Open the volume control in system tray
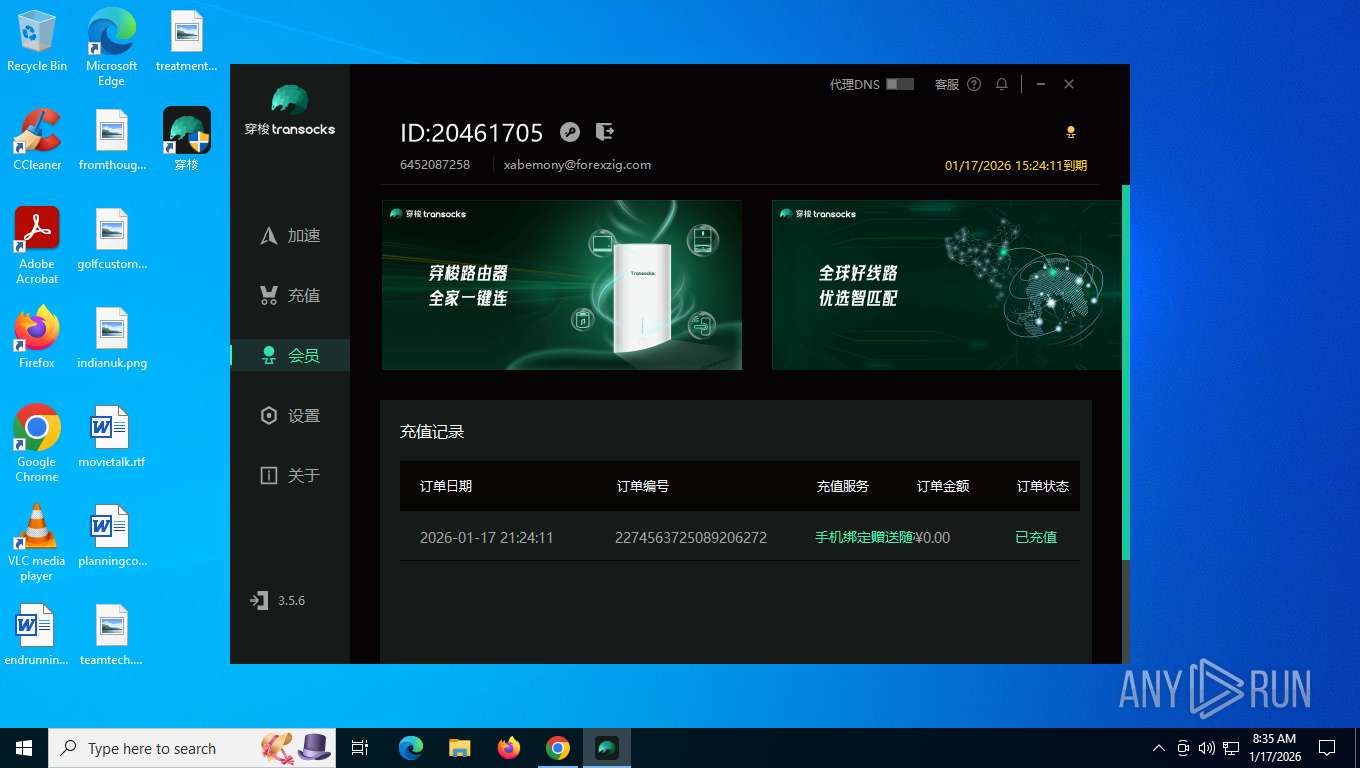This screenshot has width=1360, height=768. pos(1207,748)
